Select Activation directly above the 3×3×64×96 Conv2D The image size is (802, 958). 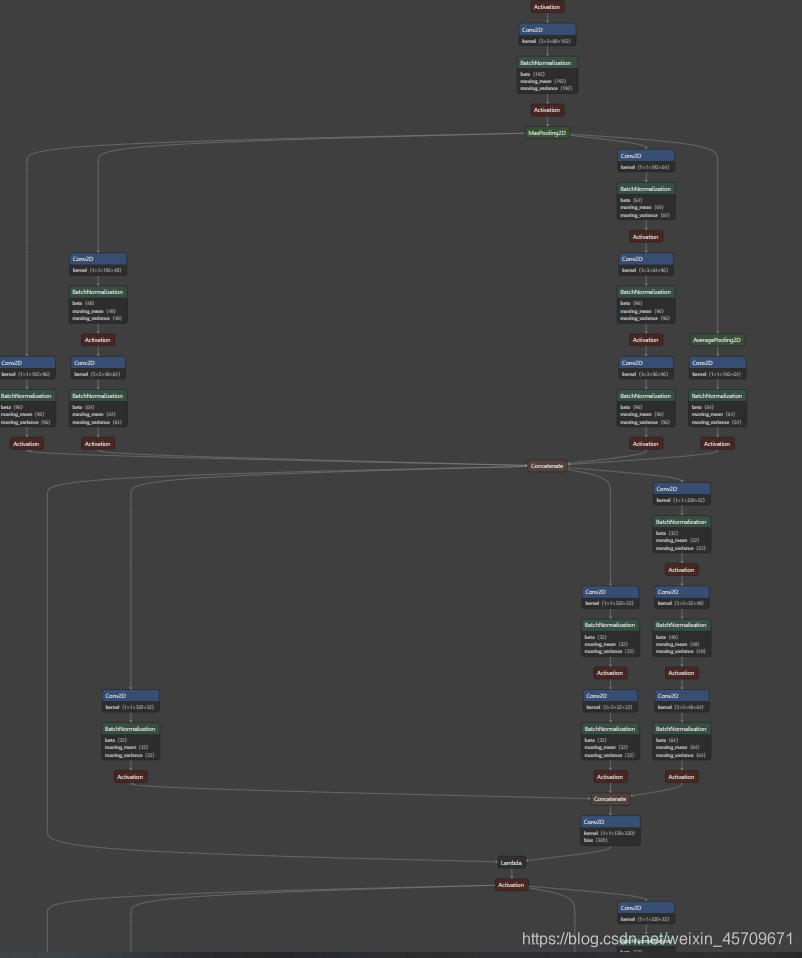coord(646,236)
